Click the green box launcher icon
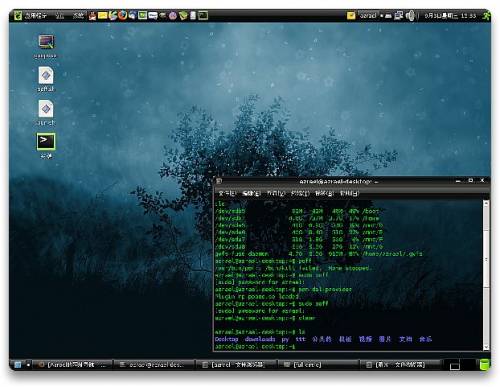Screen dimensions: 500x387 (183, 16)
